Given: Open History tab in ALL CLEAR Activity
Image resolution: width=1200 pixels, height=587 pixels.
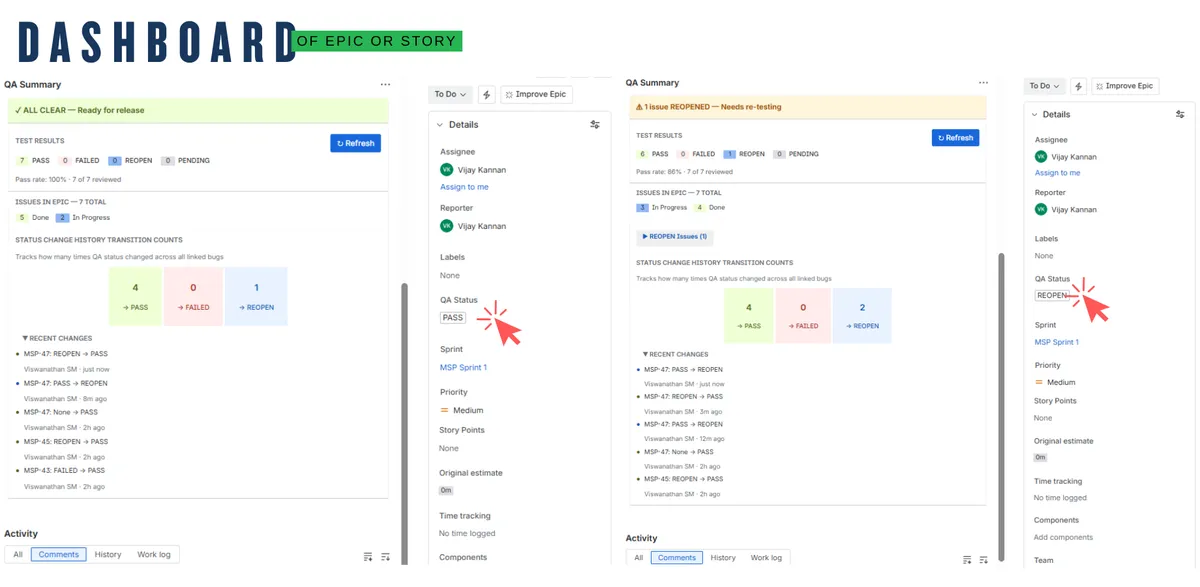Looking at the screenshot, I should [x=108, y=554].
